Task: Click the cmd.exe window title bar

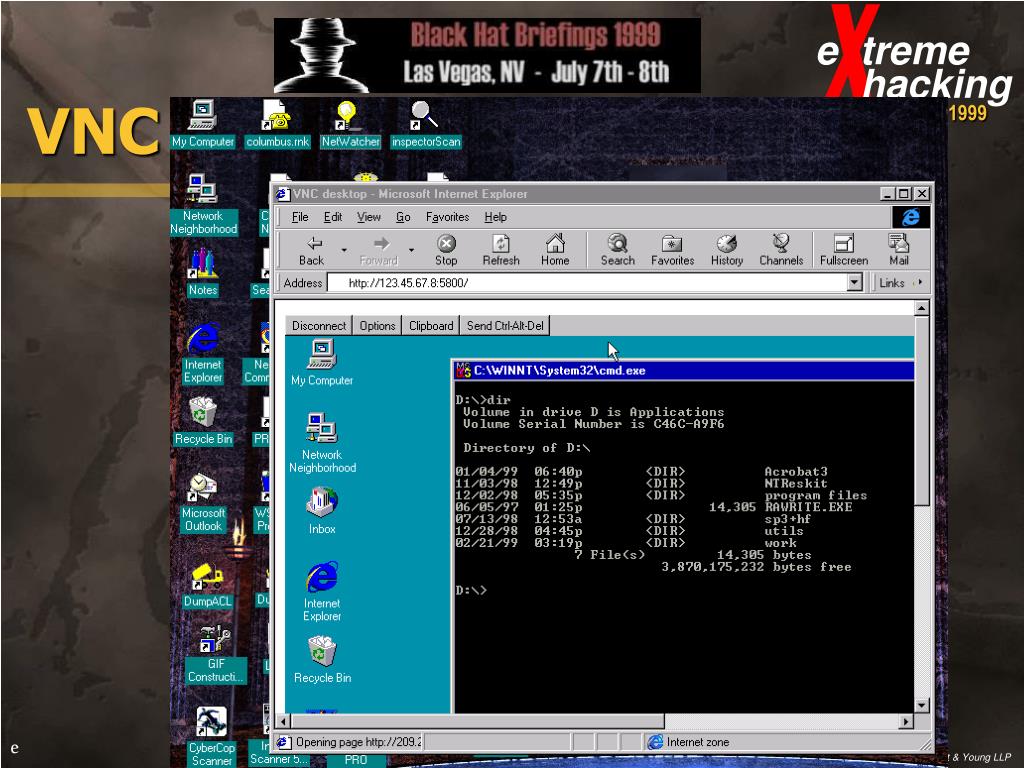Action: pyautogui.click(x=683, y=370)
